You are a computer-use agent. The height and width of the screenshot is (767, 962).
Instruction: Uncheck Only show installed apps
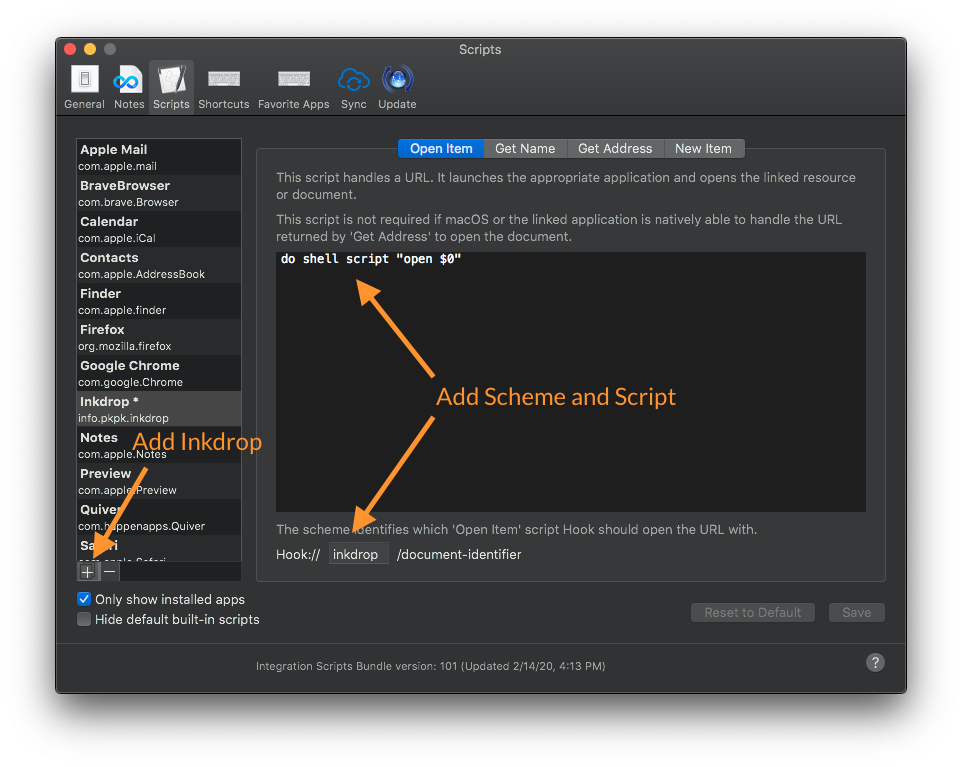pyautogui.click(x=84, y=599)
